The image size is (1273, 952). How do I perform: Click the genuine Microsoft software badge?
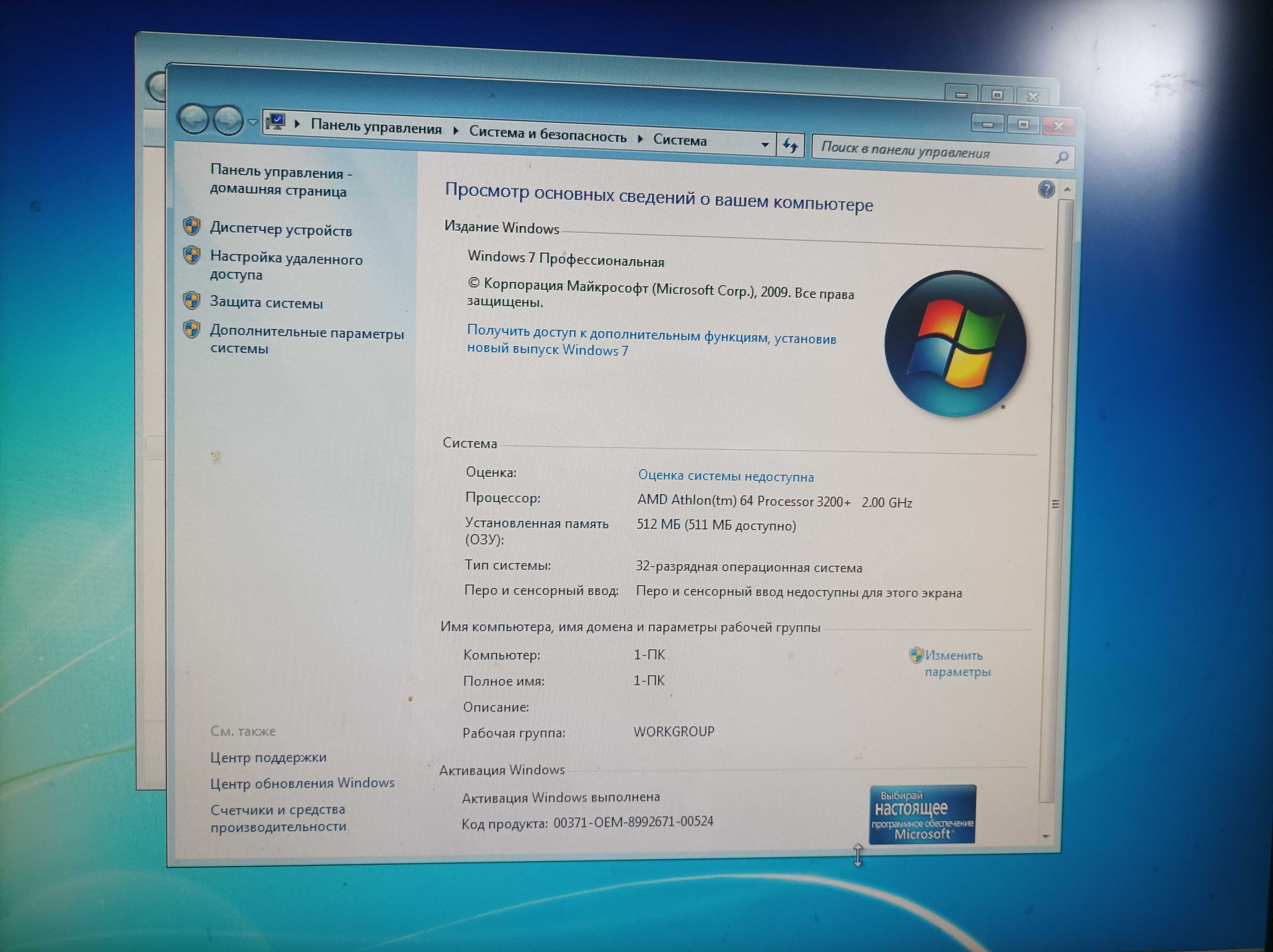(922, 814)
